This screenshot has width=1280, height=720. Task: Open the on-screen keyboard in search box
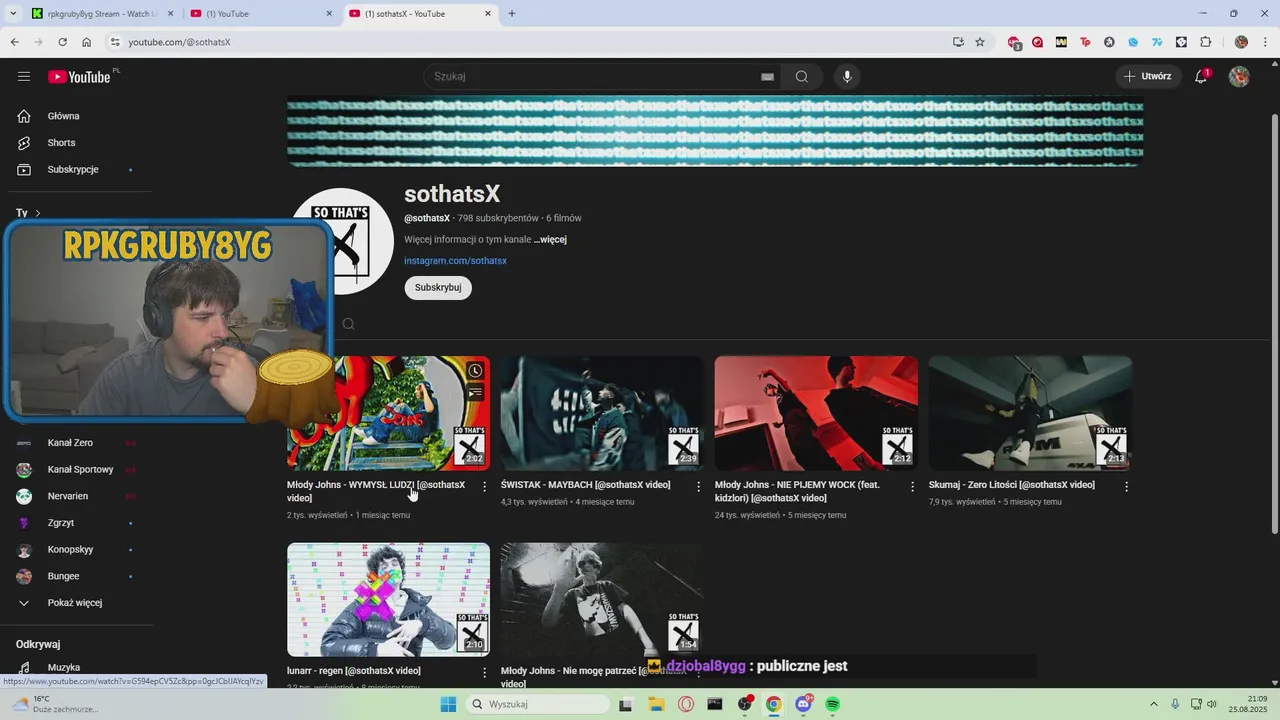[x=767, y=77]
